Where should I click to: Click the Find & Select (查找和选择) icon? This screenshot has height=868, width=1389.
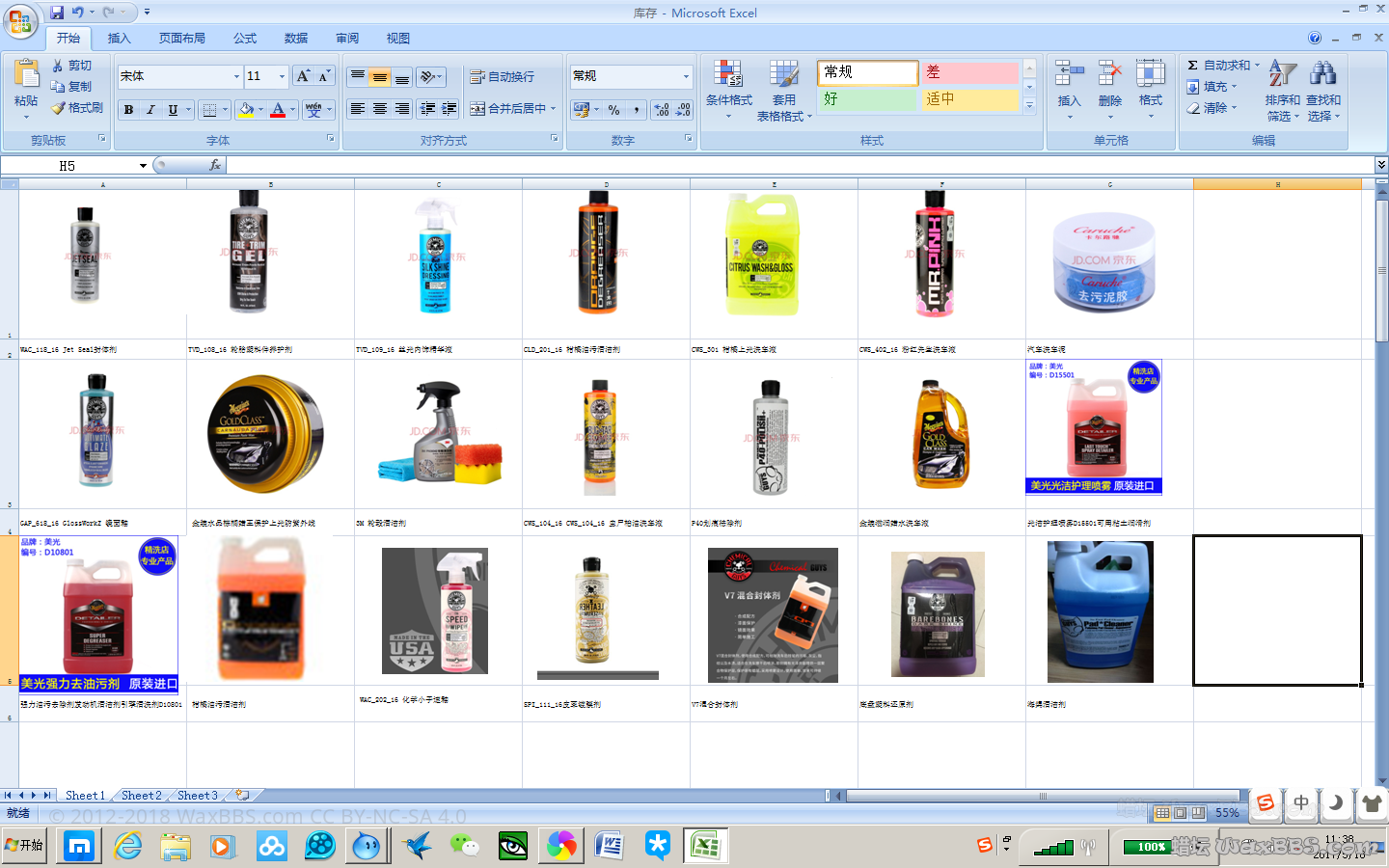1322,75
